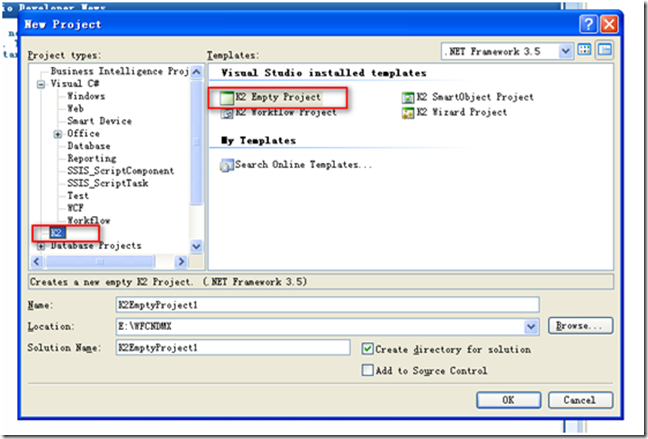
Task: Select Visual C# project type
Action: [x=75, y=84]
